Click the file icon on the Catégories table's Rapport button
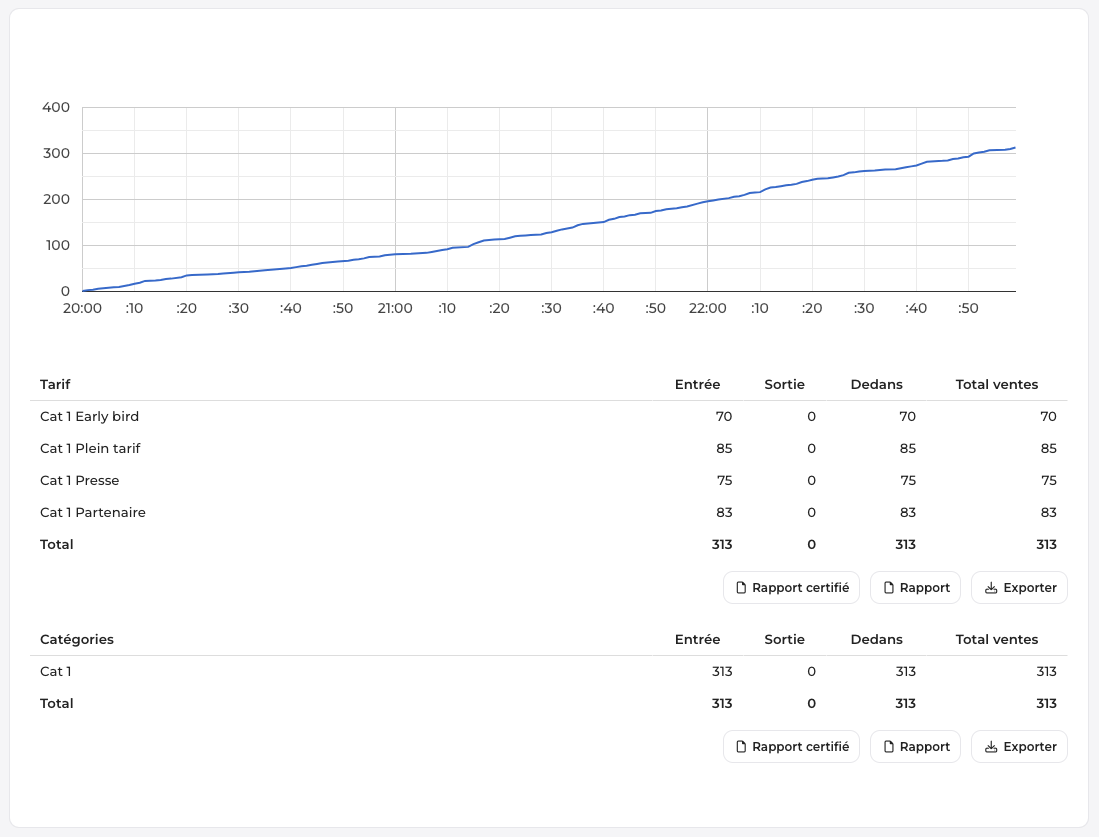1099x837 pixels. coord(888,747)
